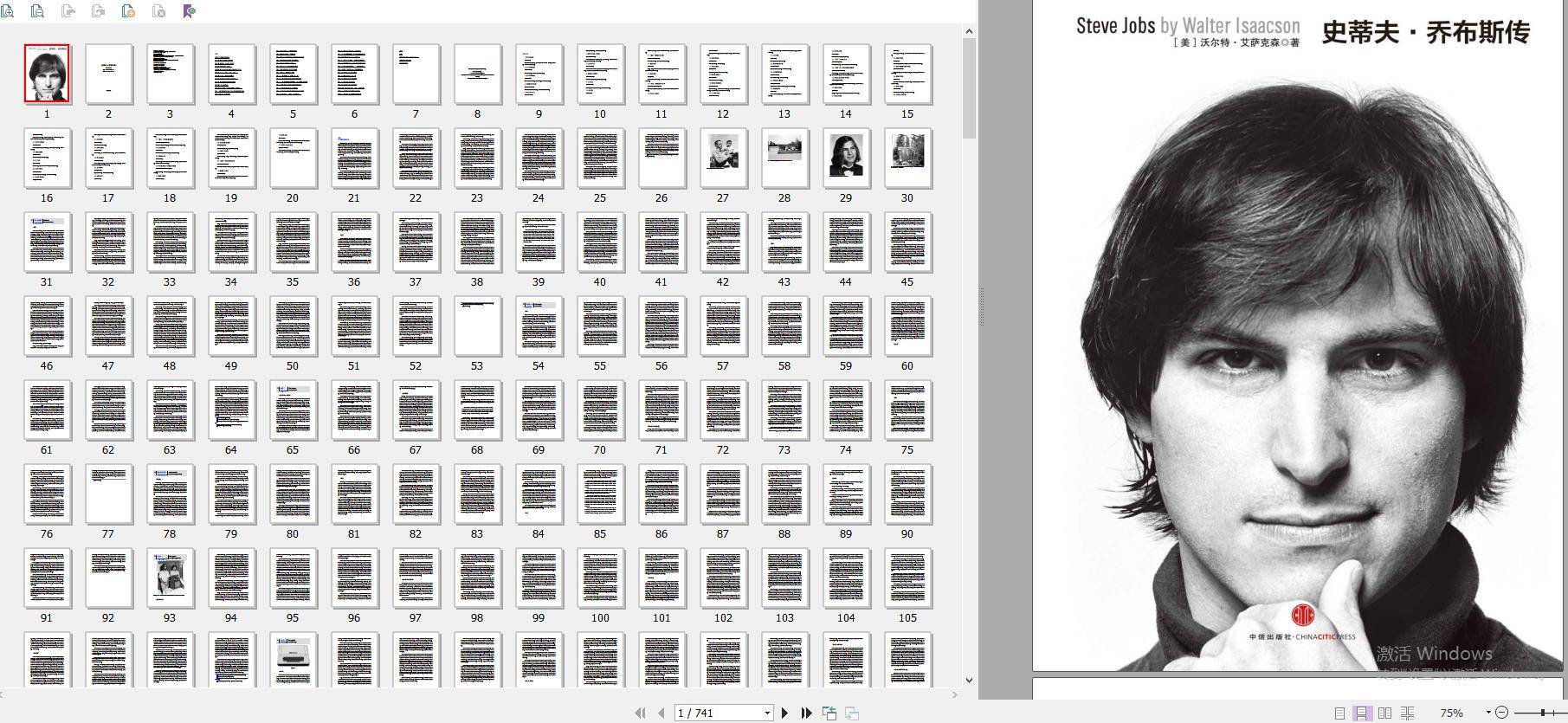
Task: Click the thumbnail panel scroll down arrow
Action: (969, 681)
